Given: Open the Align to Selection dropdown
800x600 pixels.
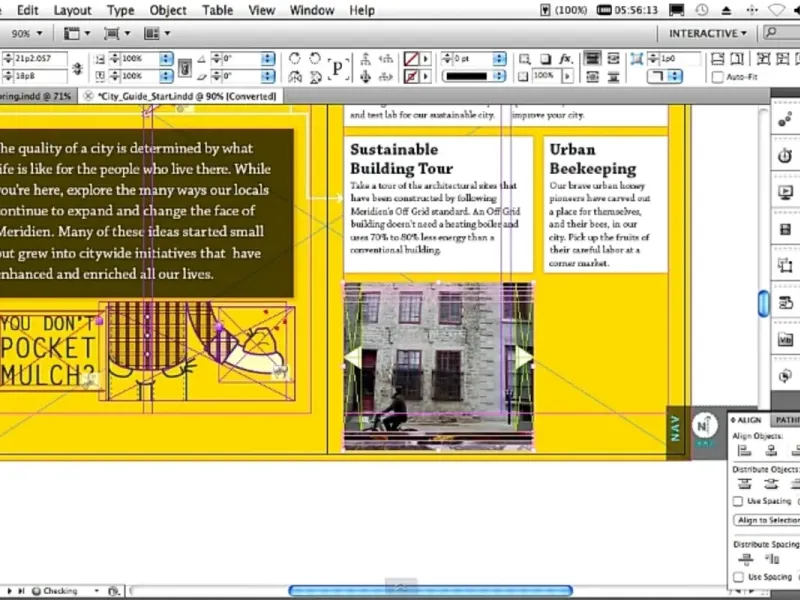Looking at the screenshot, I should point(767,520).
